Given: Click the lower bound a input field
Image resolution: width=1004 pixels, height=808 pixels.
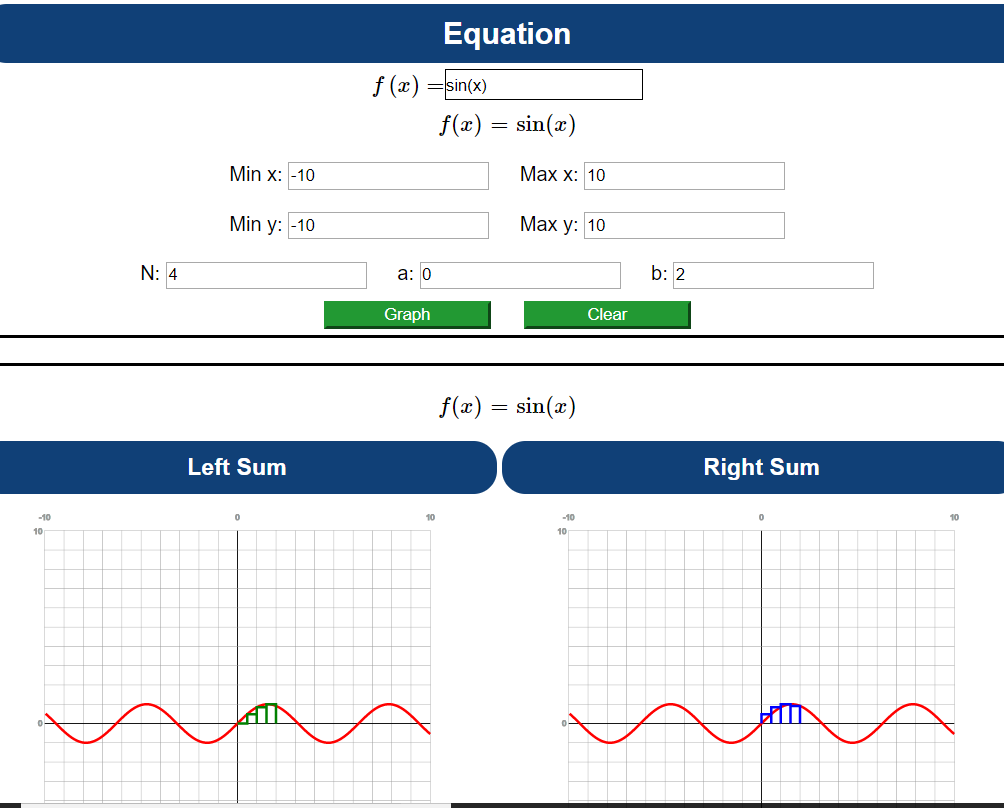Looking at the screenshot, I should click(520, 275).
